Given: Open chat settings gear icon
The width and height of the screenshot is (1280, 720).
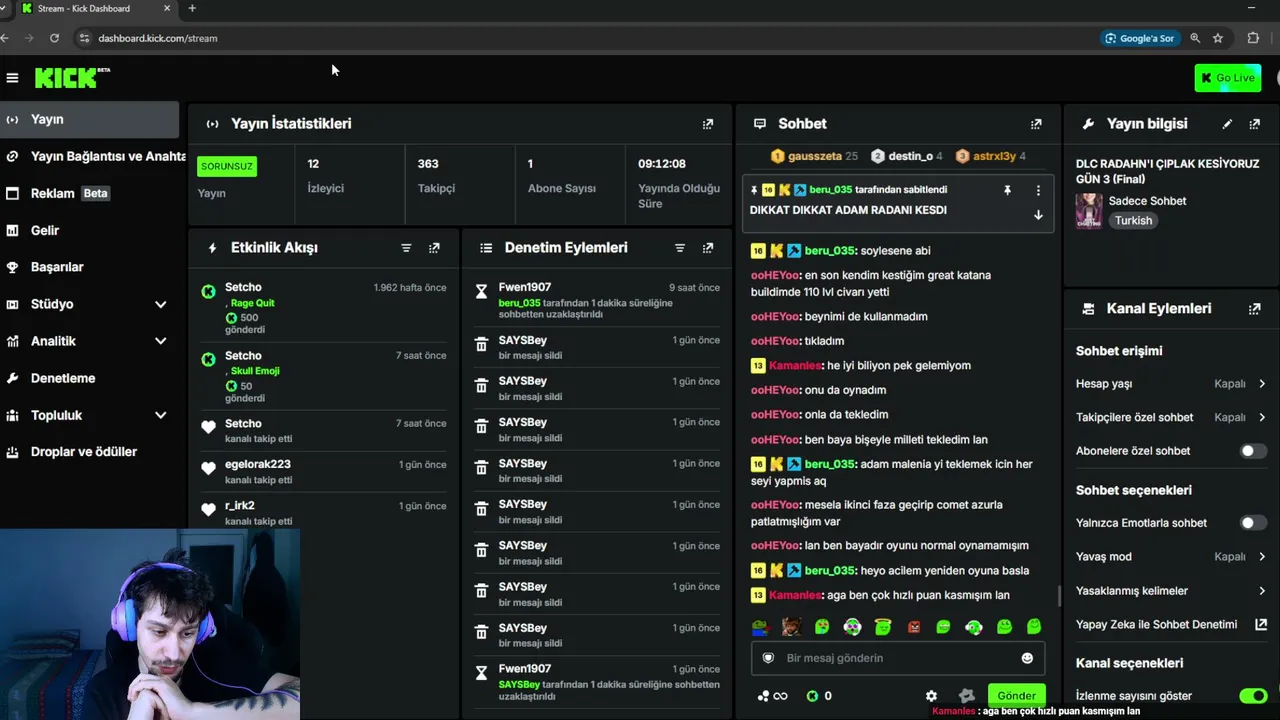Looking at the screenshot, I should (x=931, y=696).
